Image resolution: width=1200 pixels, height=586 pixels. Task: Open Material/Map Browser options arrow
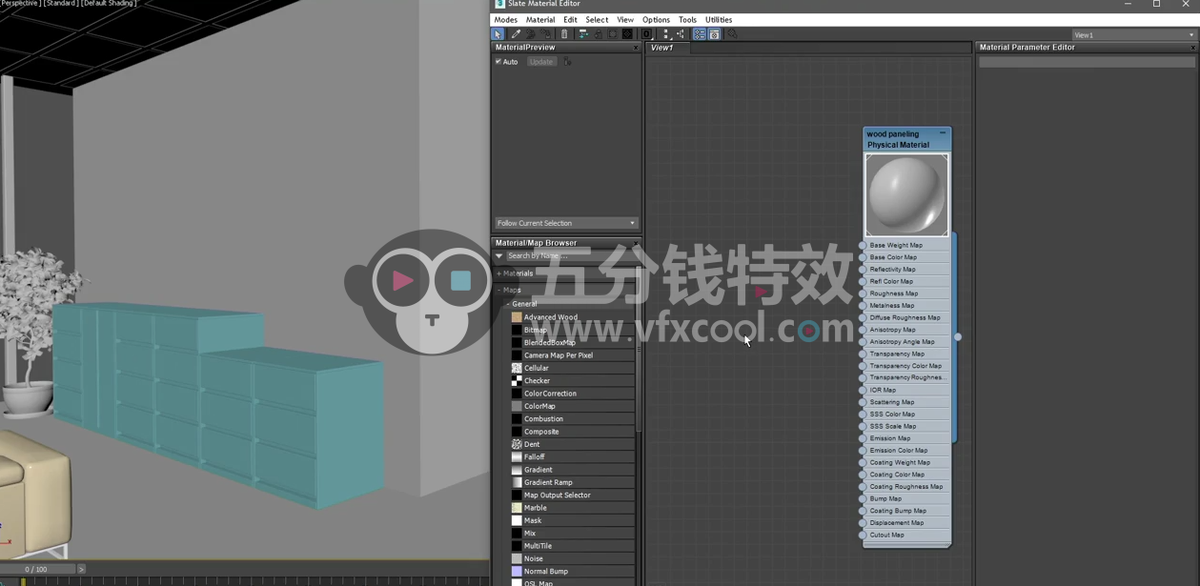(499, 256)
